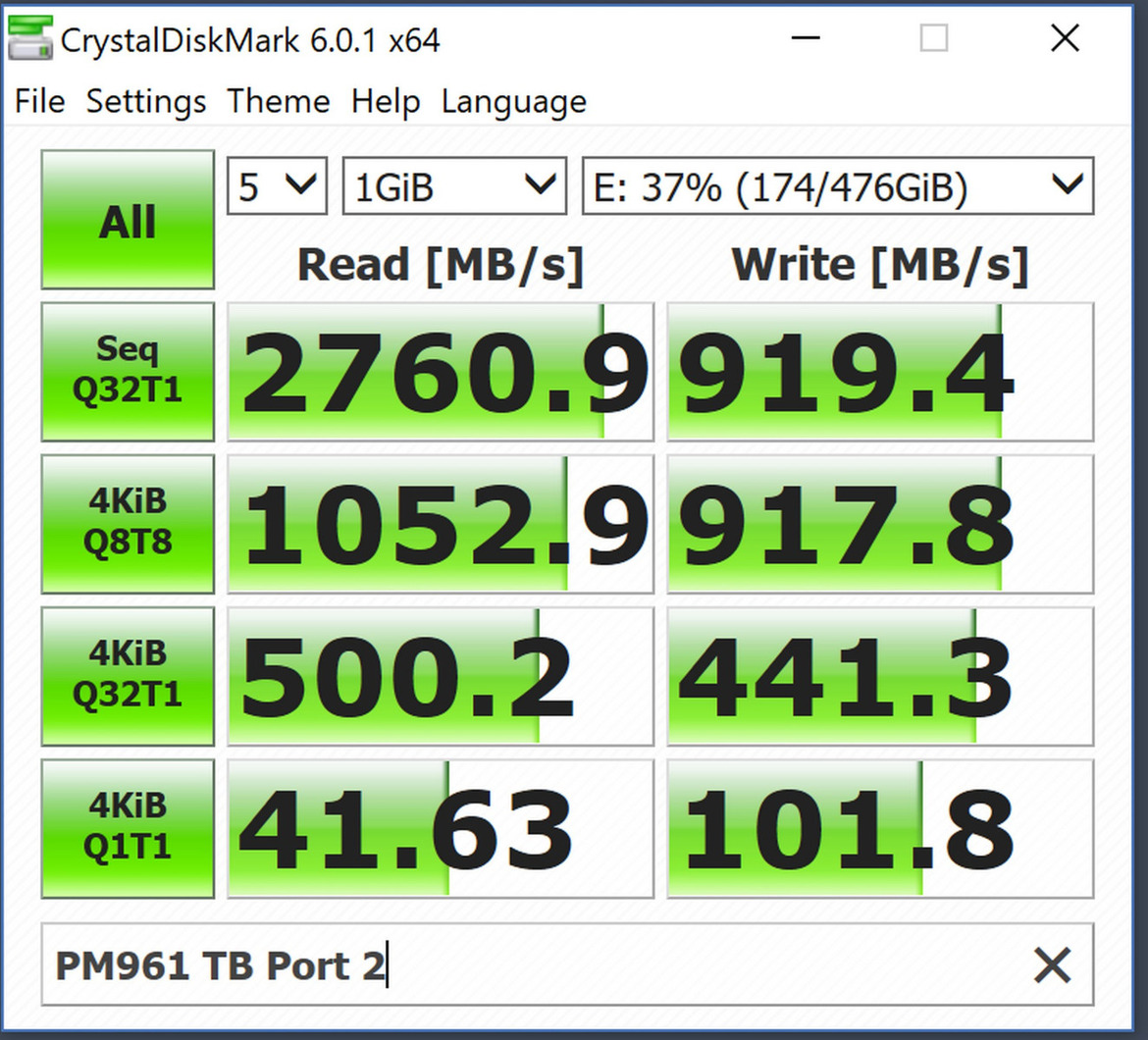Click the Write [MB/s] column header
Image resolution: width=1148 pixels, height=1040 pixels.
(880, 265)
